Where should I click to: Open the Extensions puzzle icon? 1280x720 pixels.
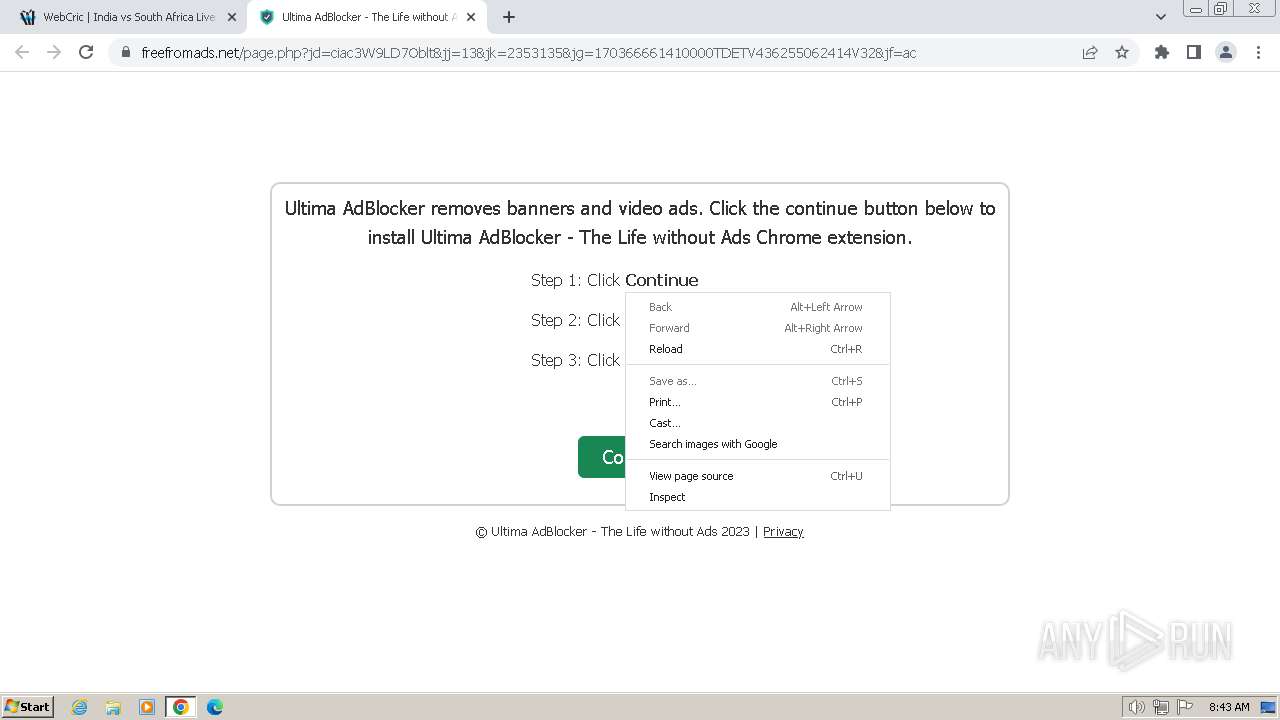pos(1161,52)
